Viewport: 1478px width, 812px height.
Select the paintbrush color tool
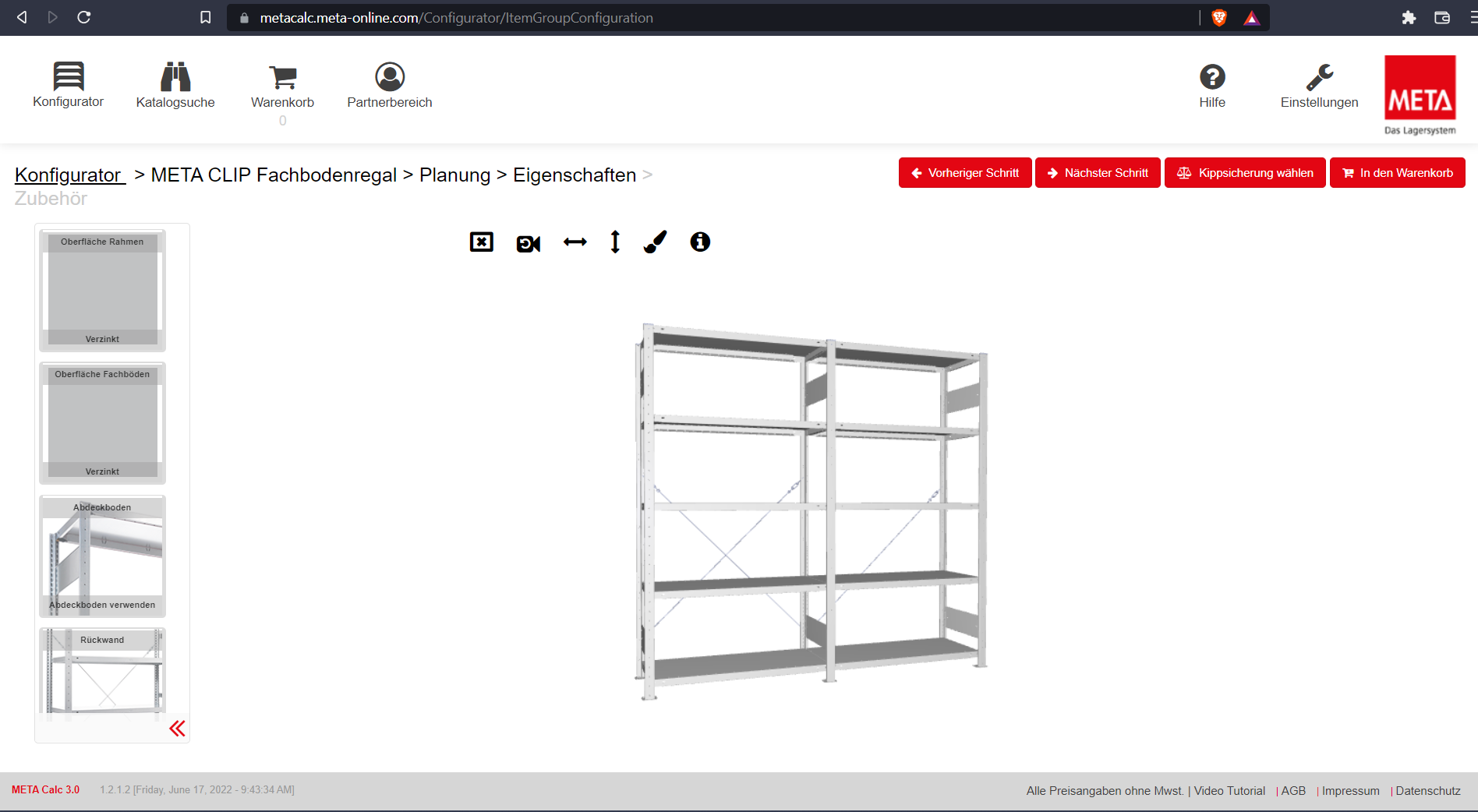(x=656, y=242)
